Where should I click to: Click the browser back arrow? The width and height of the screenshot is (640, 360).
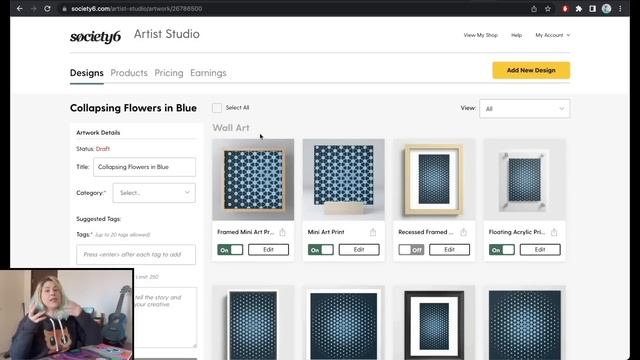(20, 9)
